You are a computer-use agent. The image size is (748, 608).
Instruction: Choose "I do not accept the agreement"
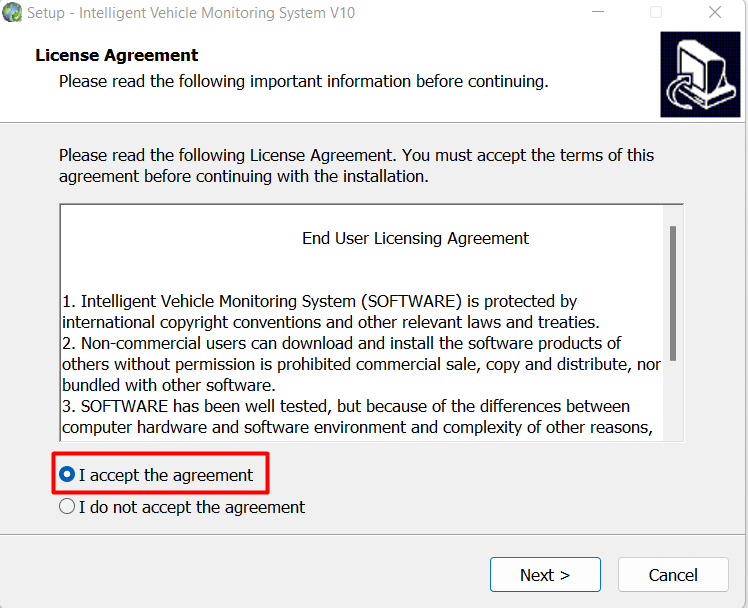pyautogui.click(x=68, y=507)
